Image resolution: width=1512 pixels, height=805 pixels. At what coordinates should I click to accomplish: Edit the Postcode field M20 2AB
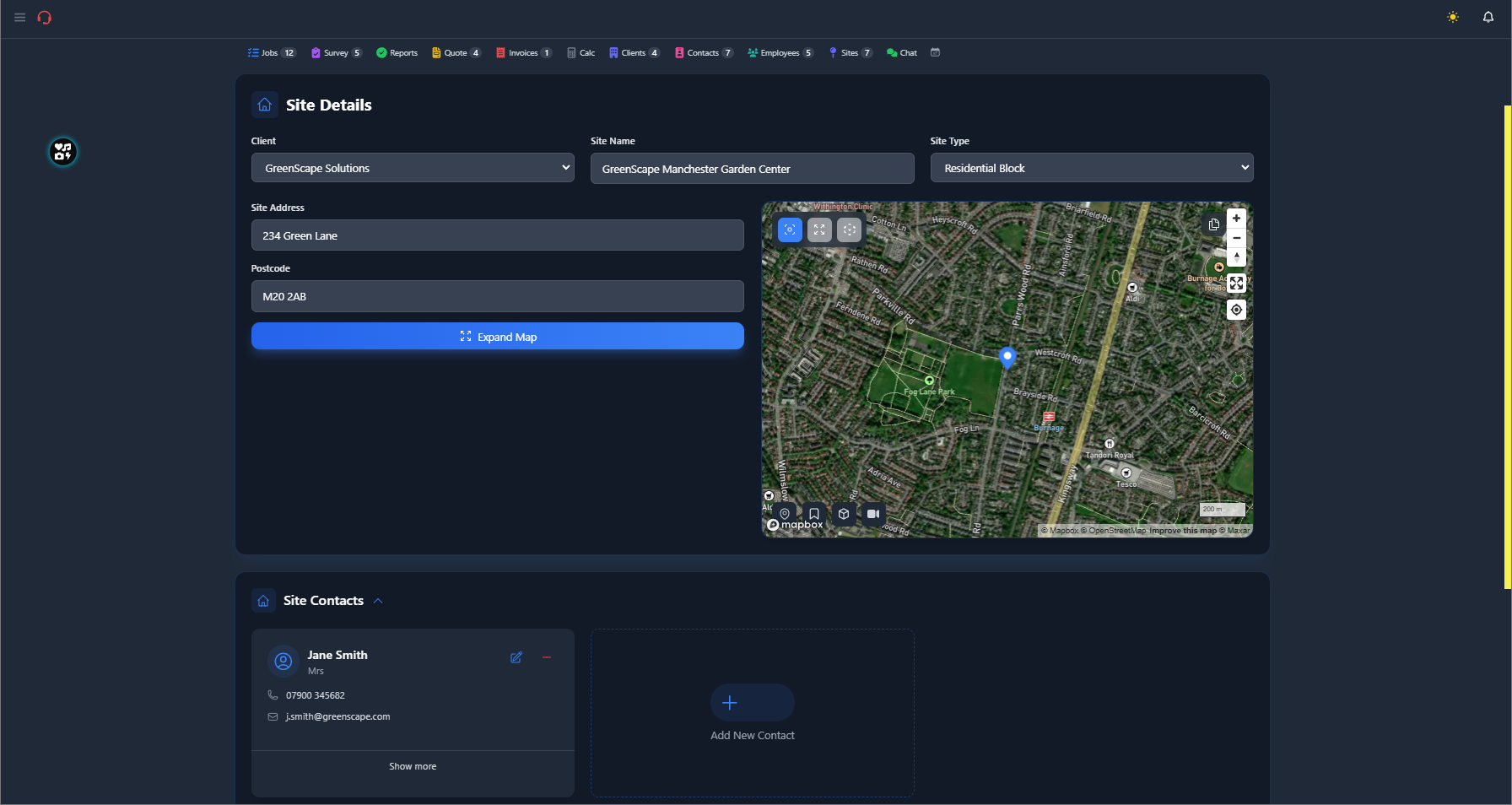click(x=498, y=296)
